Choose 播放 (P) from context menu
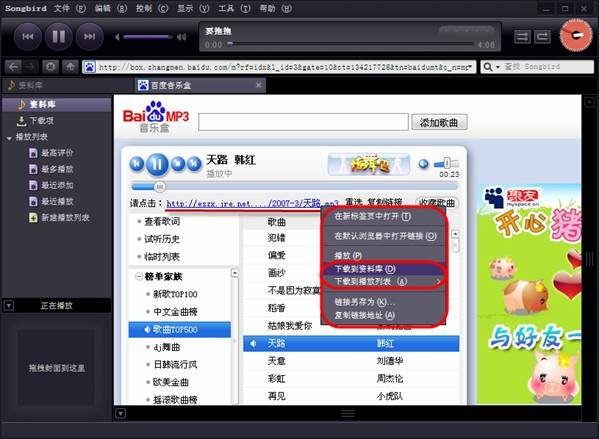Image resolution: width=599 pixels, height=439 pixels. [x=348, y=256]
